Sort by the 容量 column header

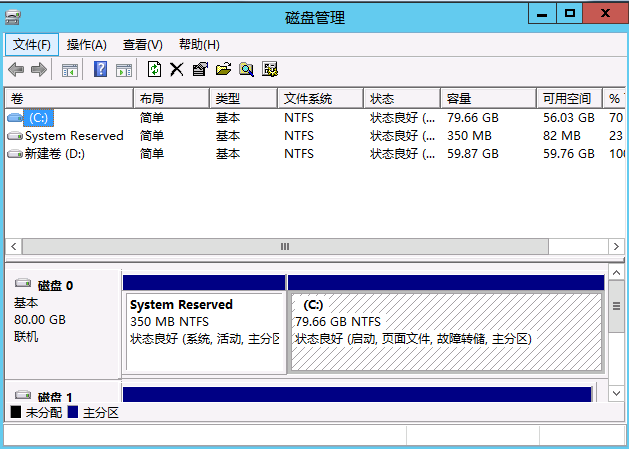click(460, 99)
